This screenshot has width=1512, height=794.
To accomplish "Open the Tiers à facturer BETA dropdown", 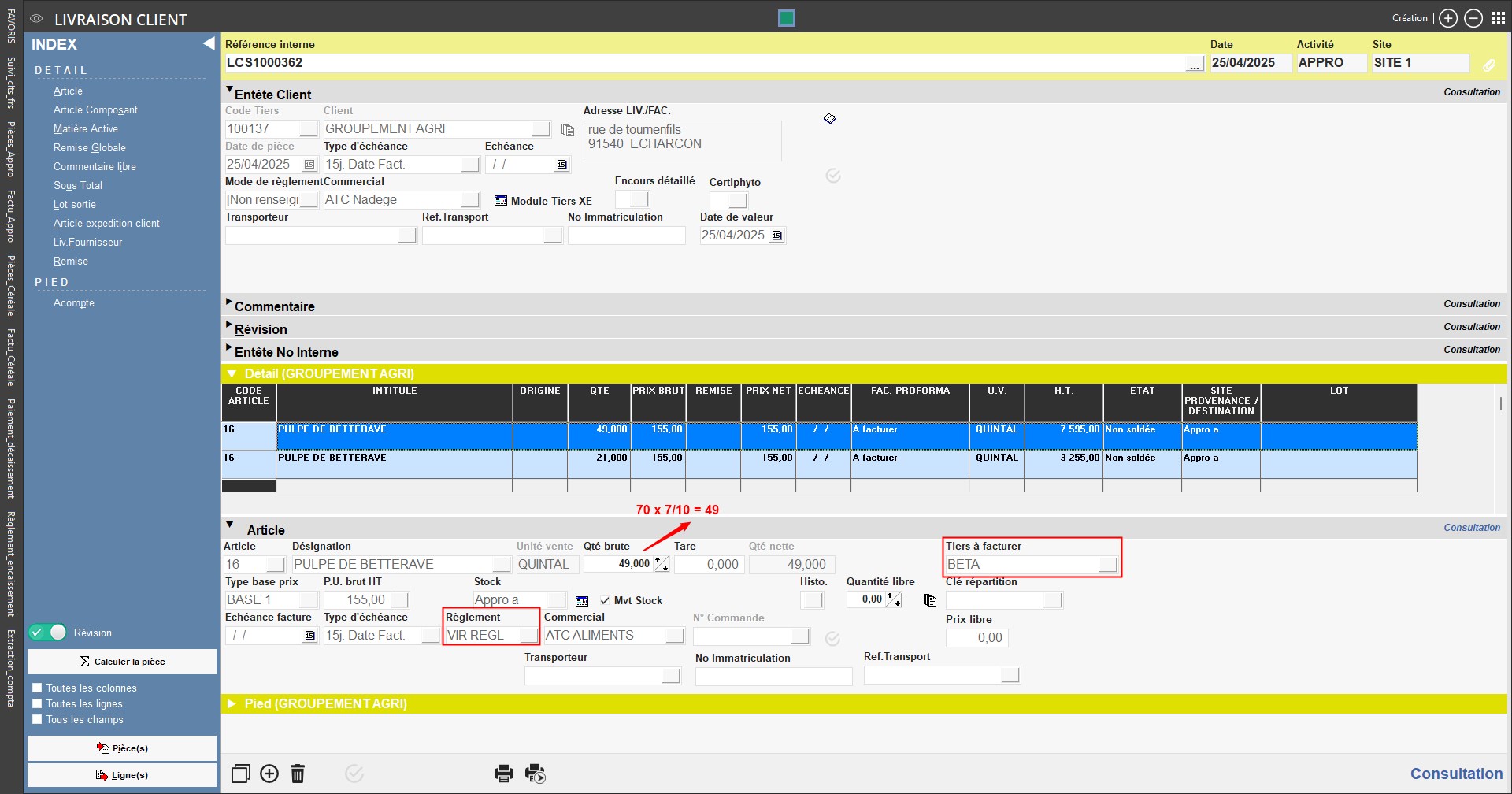I will tap(1107, 564).
